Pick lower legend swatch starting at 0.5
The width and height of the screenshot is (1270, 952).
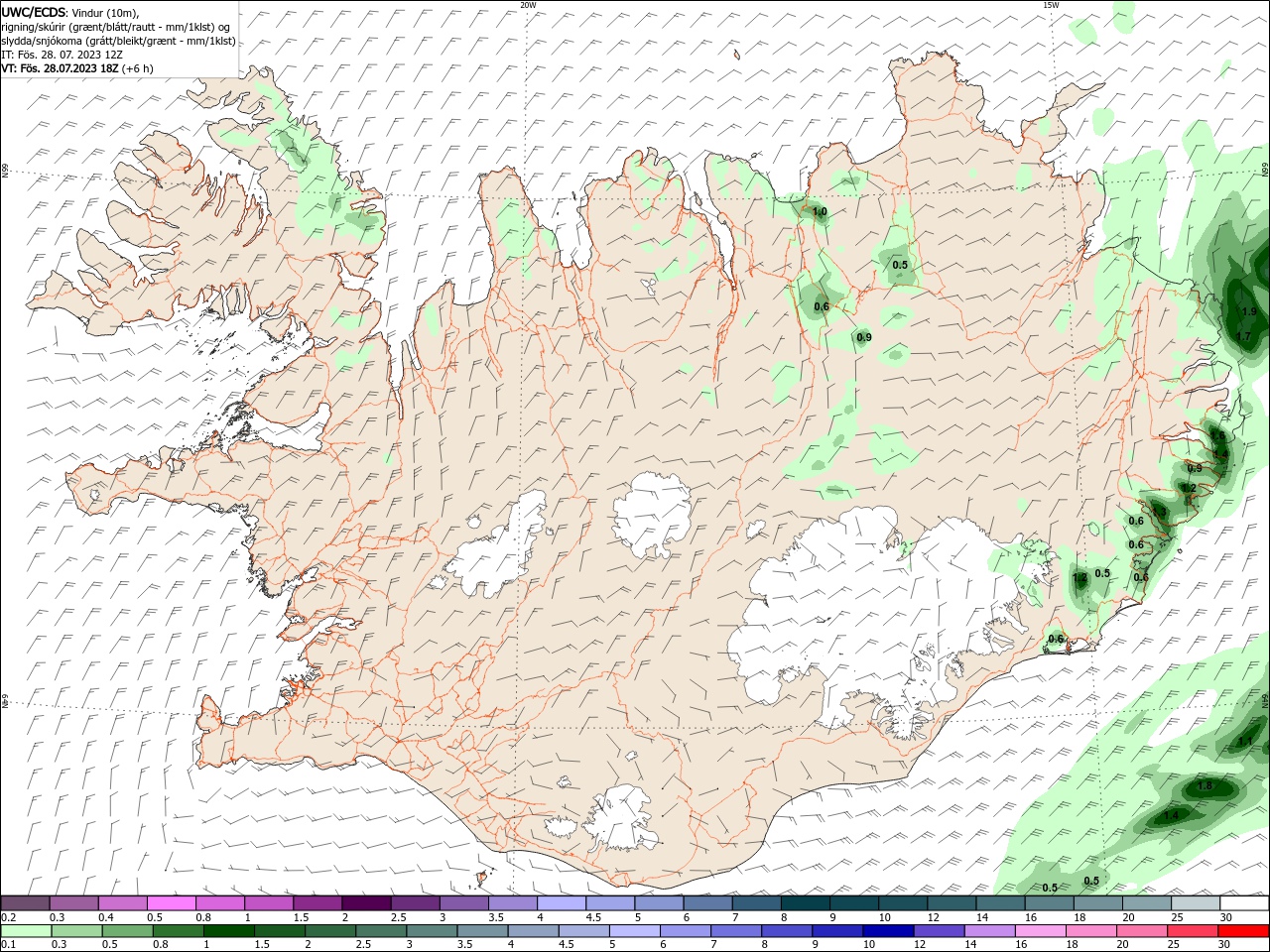(127, 931)
